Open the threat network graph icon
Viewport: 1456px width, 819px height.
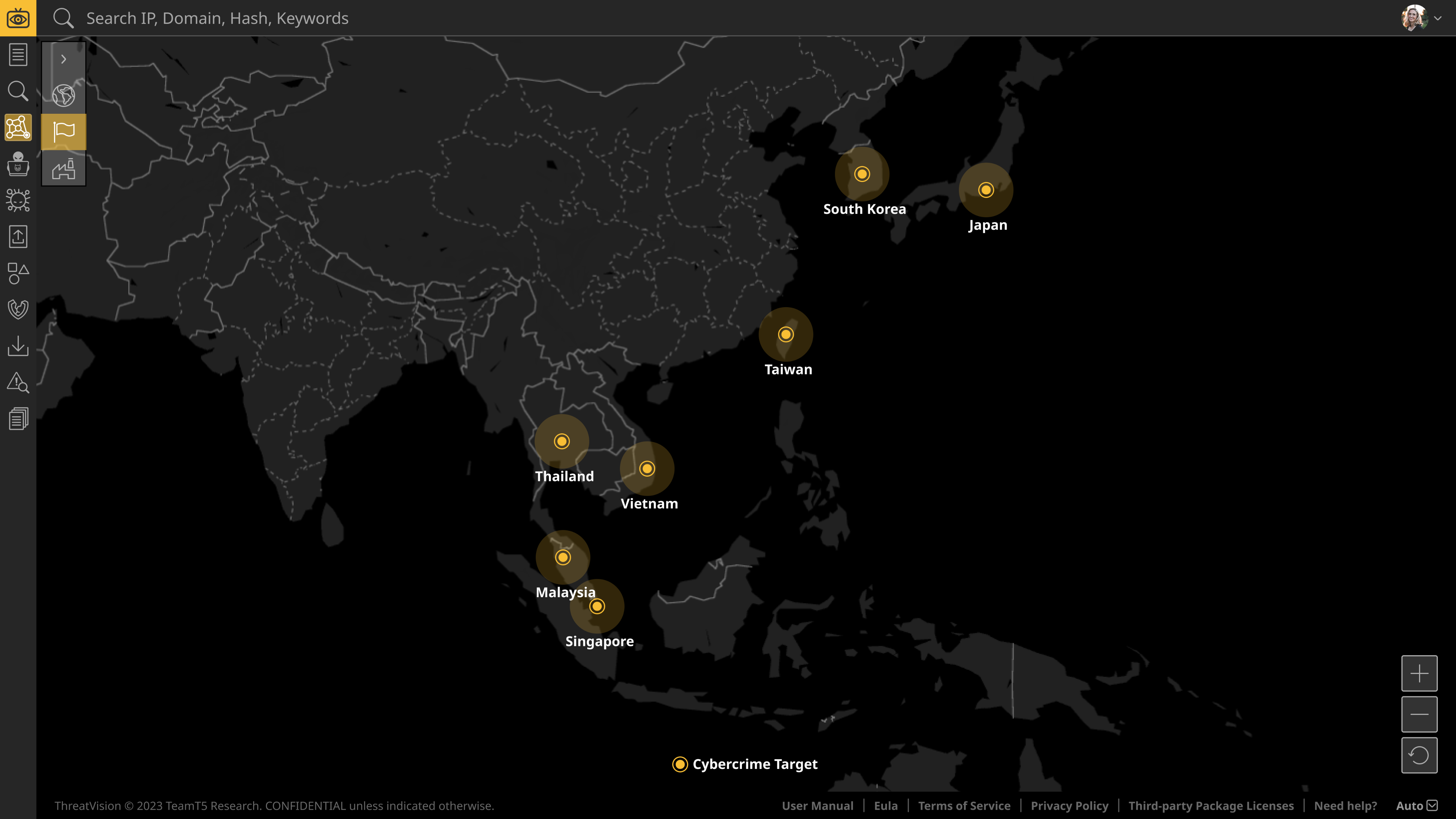(x=18, y=128)
